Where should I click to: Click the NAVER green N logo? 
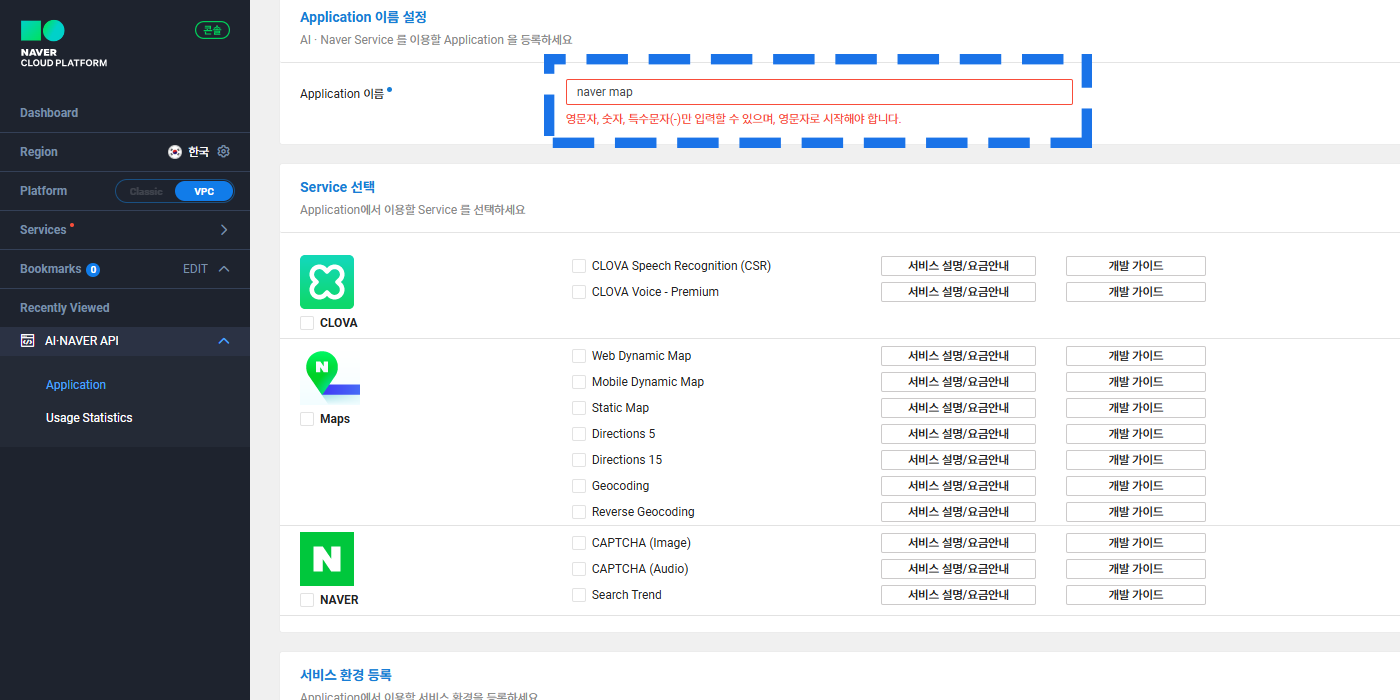(327, 559)
